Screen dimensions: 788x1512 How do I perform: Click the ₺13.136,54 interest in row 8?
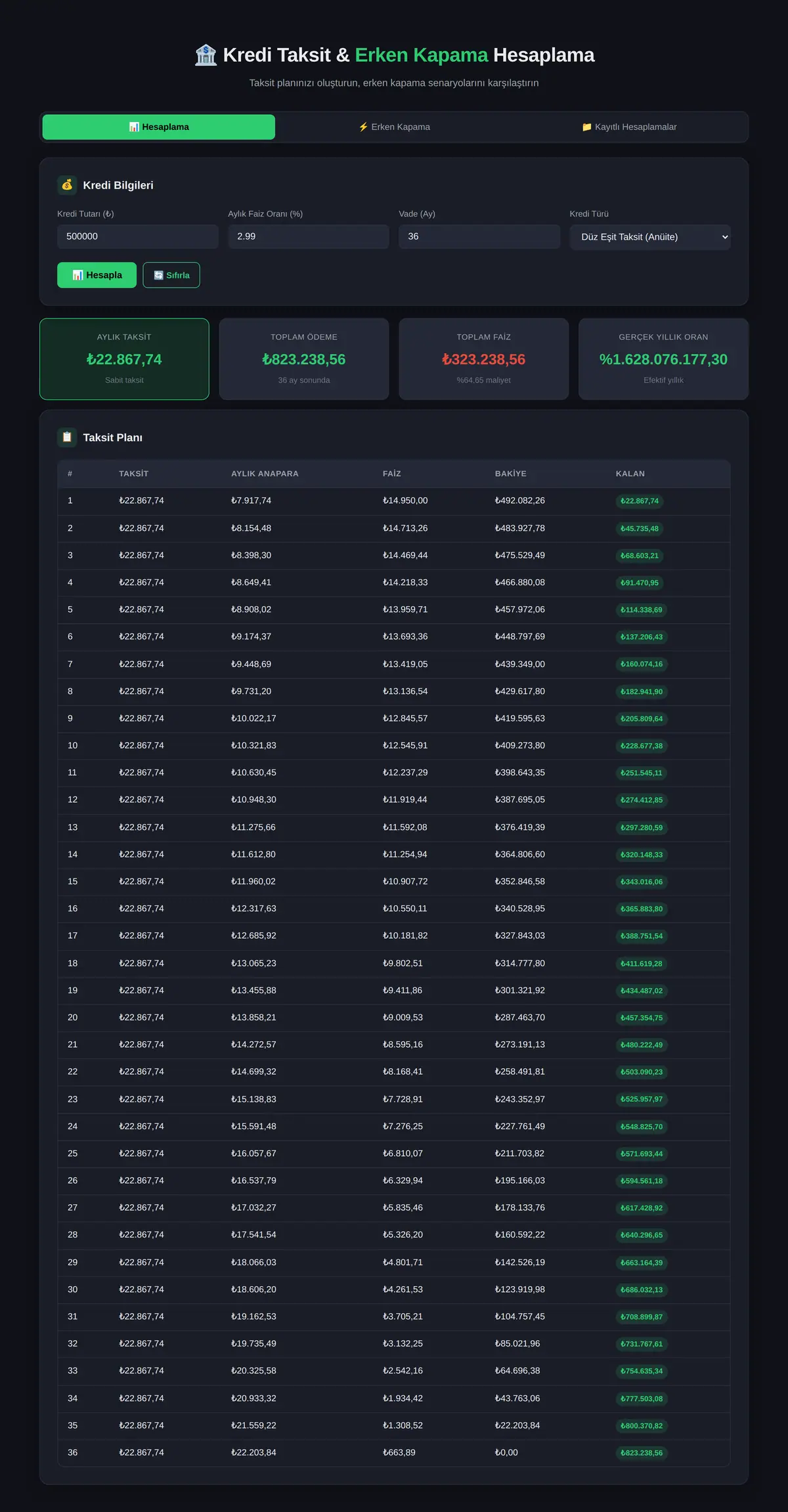pyautogui.click(x=405, y=691)
